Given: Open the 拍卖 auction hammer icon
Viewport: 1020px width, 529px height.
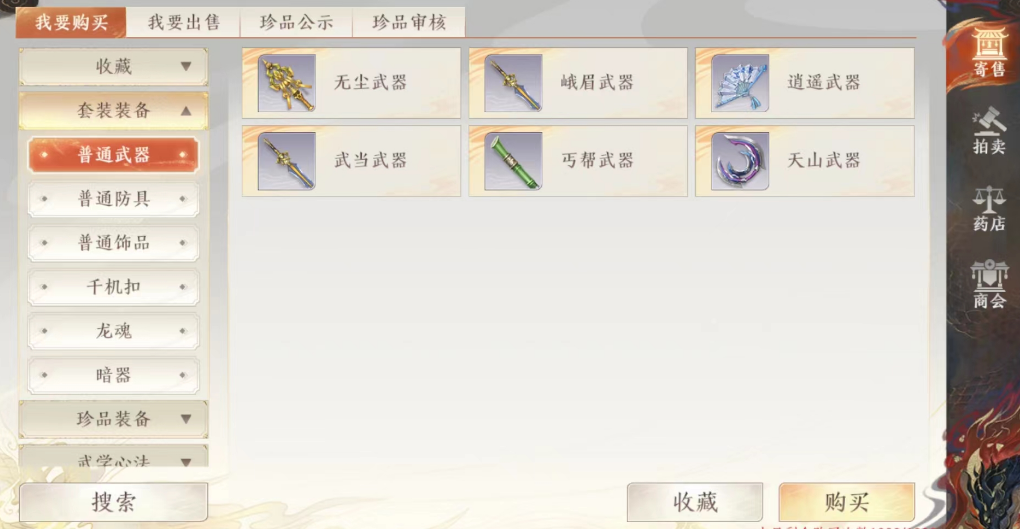Looking at the screenshot, I should coord(989,131).
